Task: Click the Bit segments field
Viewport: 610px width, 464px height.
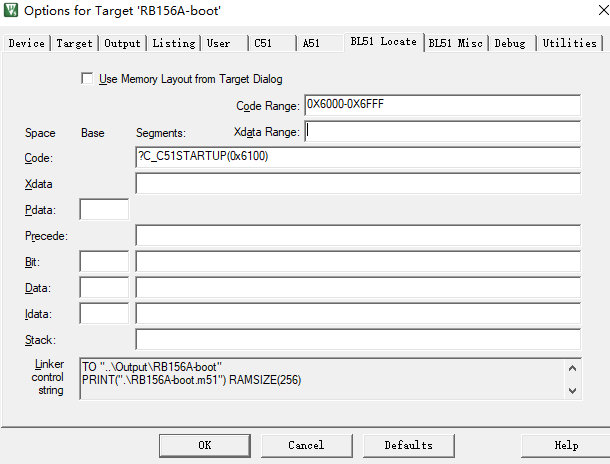Action: [358, 261]
